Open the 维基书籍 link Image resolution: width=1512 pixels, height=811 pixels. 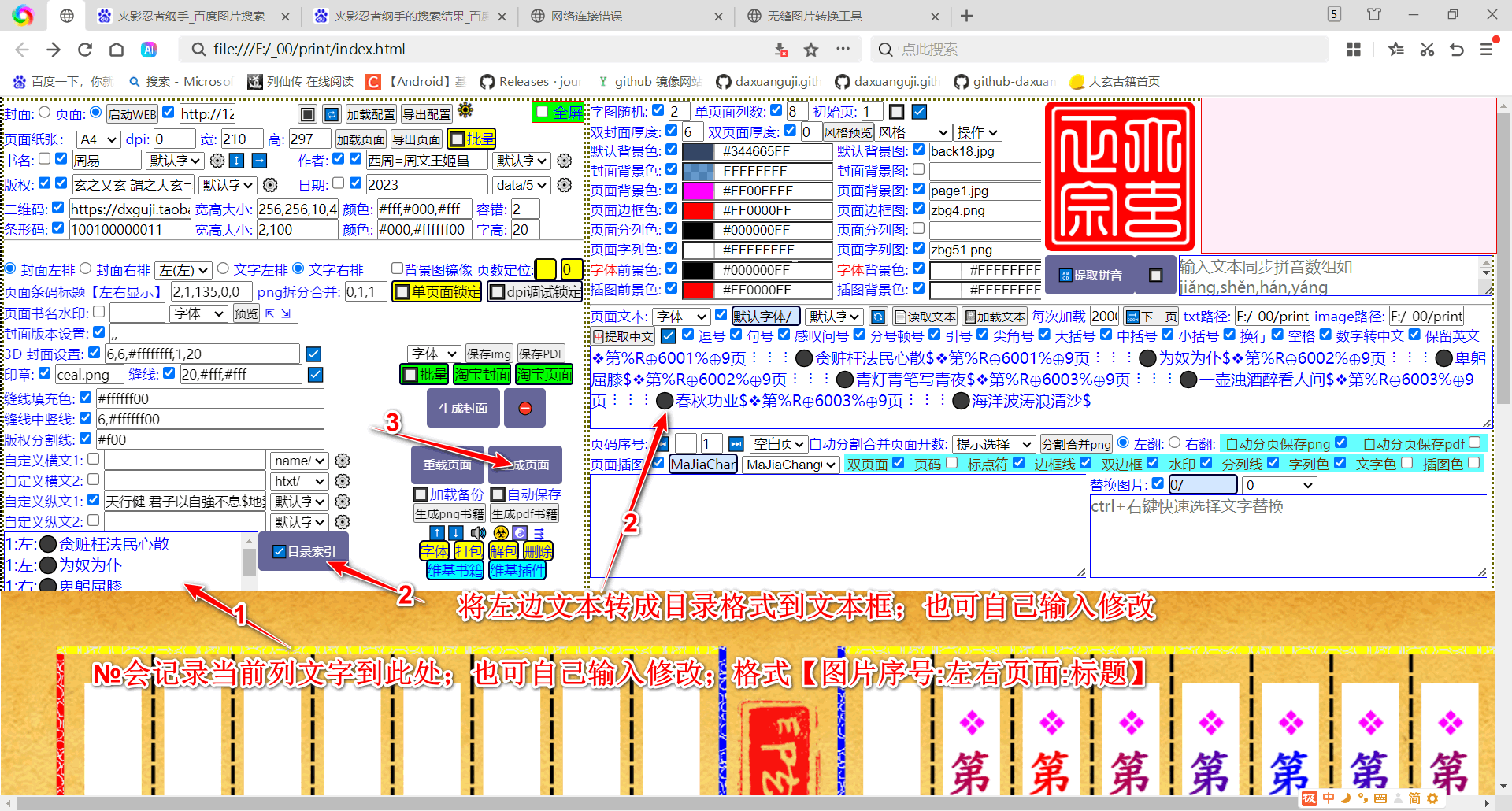point(454,570)
